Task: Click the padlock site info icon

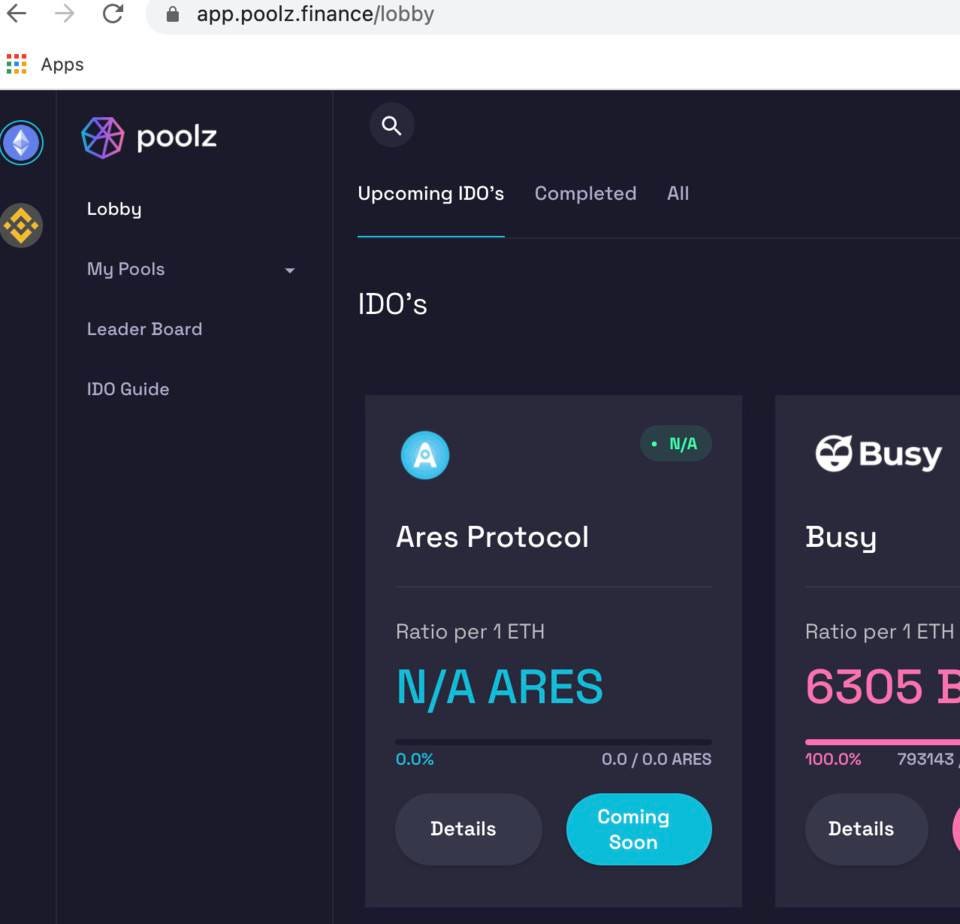Action: coord(173,14)
